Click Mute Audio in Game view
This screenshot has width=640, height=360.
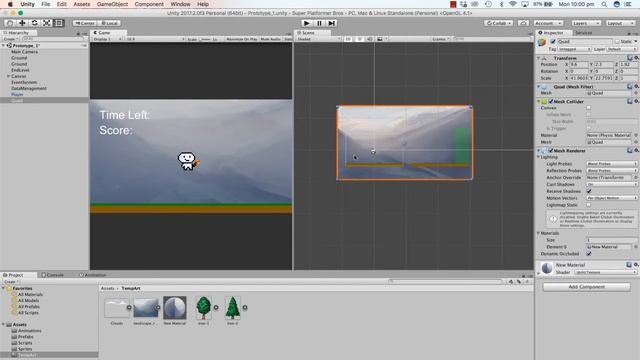pos(271,39)
